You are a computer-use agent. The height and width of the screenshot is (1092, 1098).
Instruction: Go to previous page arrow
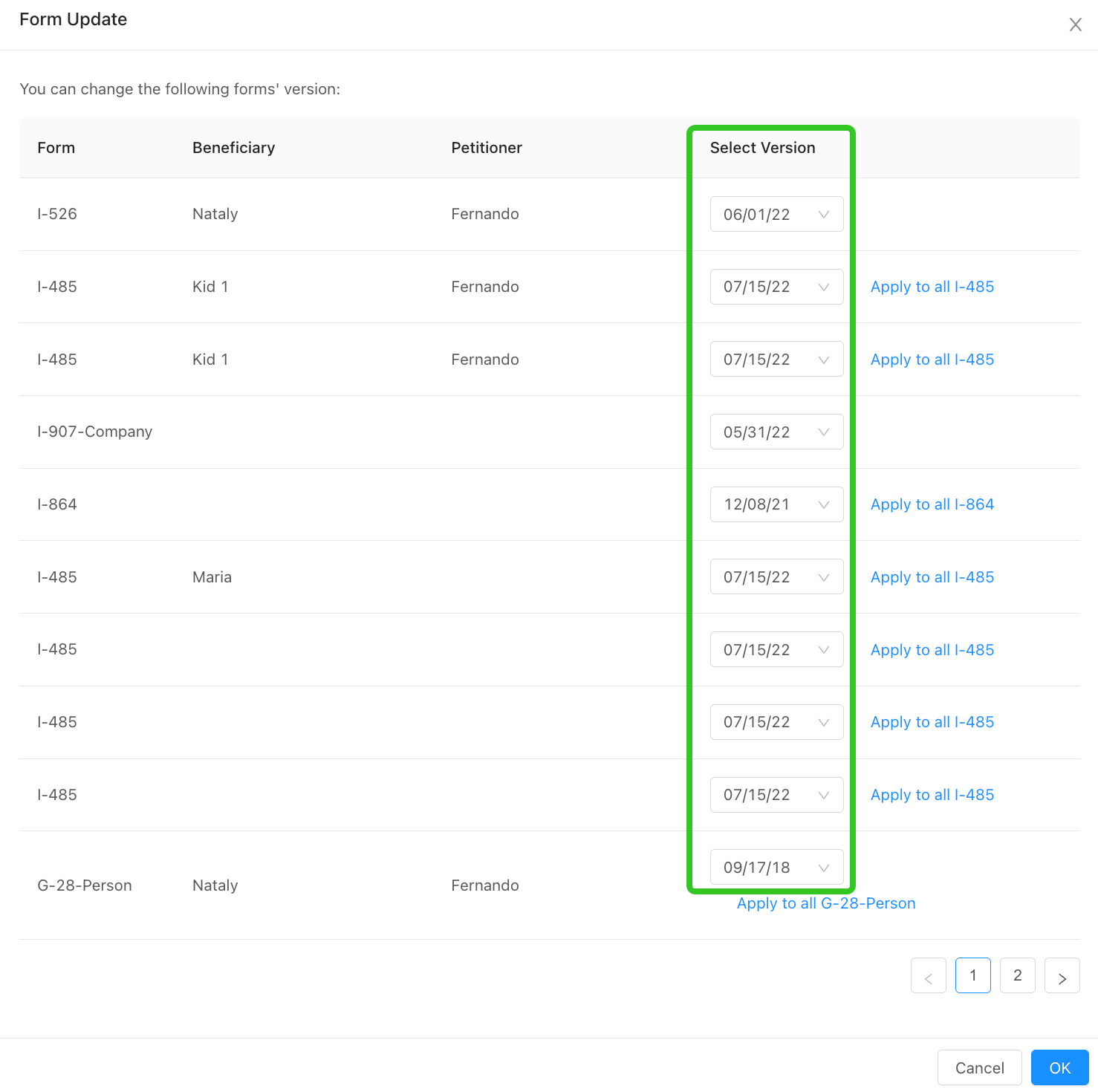point(929,975)
